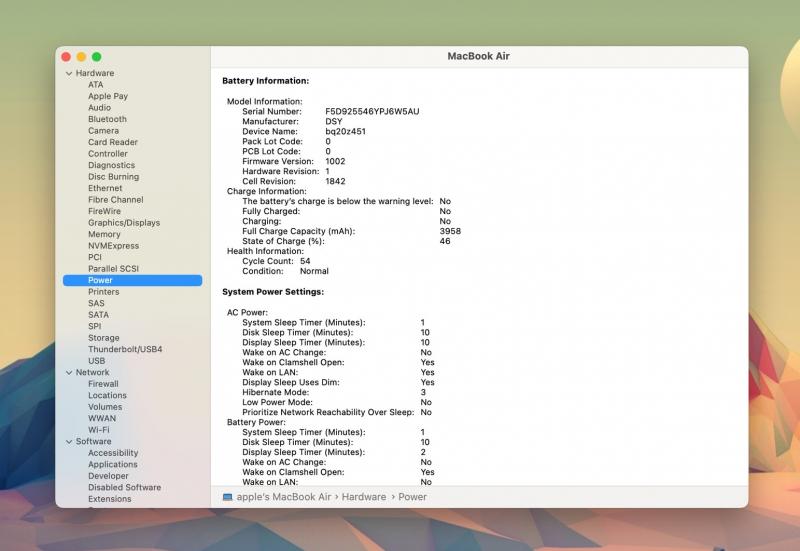Open Graphics/Displays entry
800x551 pixels.
point(124,223)
